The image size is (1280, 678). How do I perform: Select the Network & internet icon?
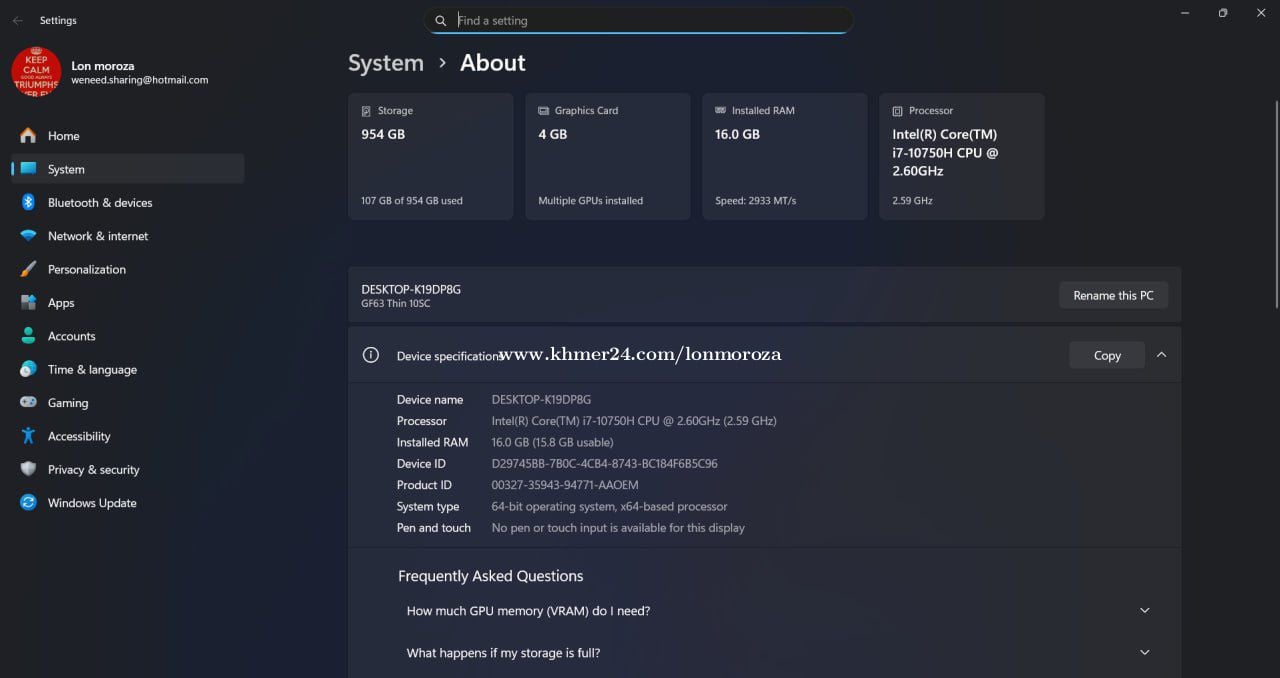[x=28, y=236]
